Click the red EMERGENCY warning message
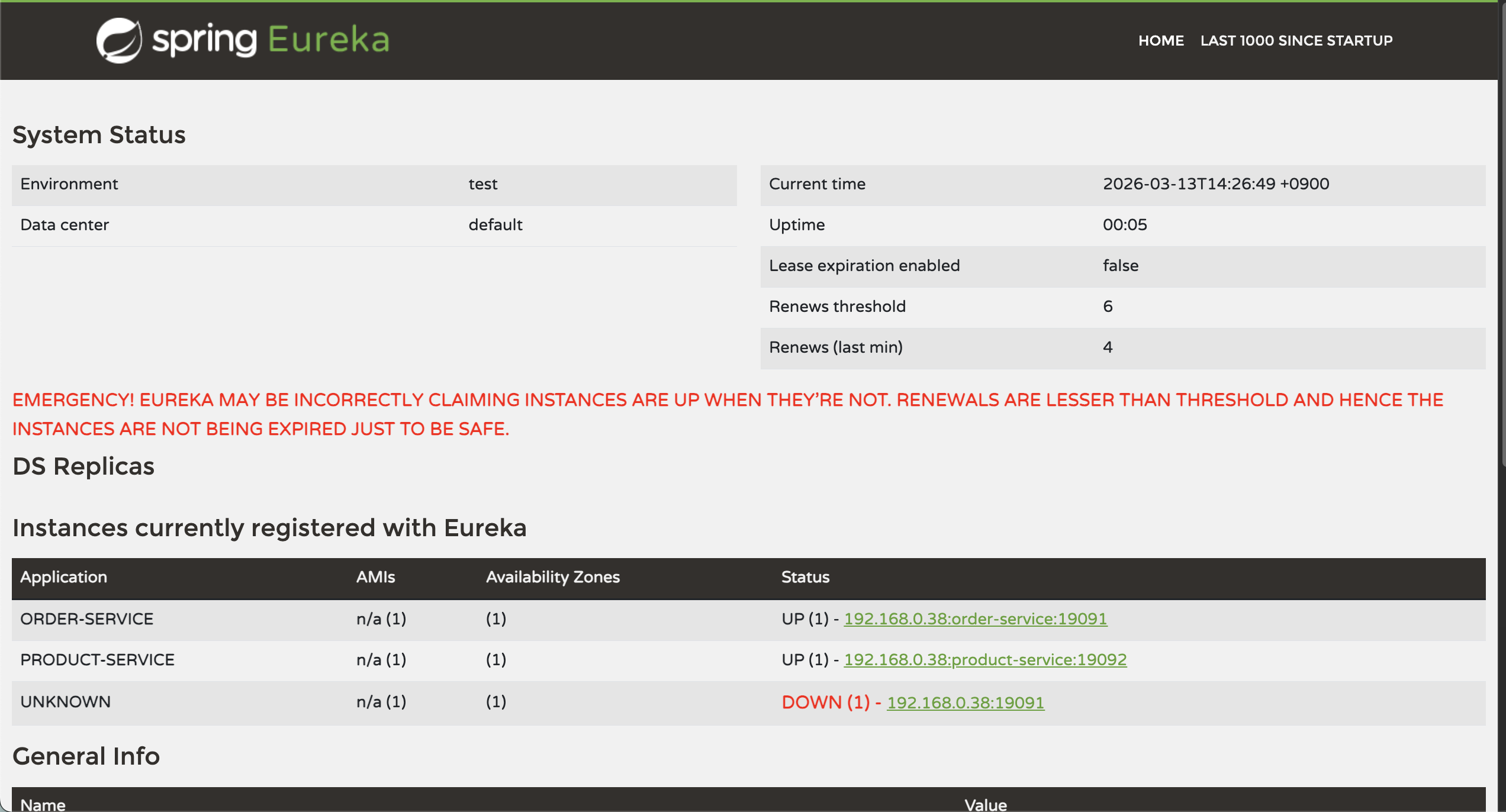This screenshot has height=812, width=1506. click(727, 414)
